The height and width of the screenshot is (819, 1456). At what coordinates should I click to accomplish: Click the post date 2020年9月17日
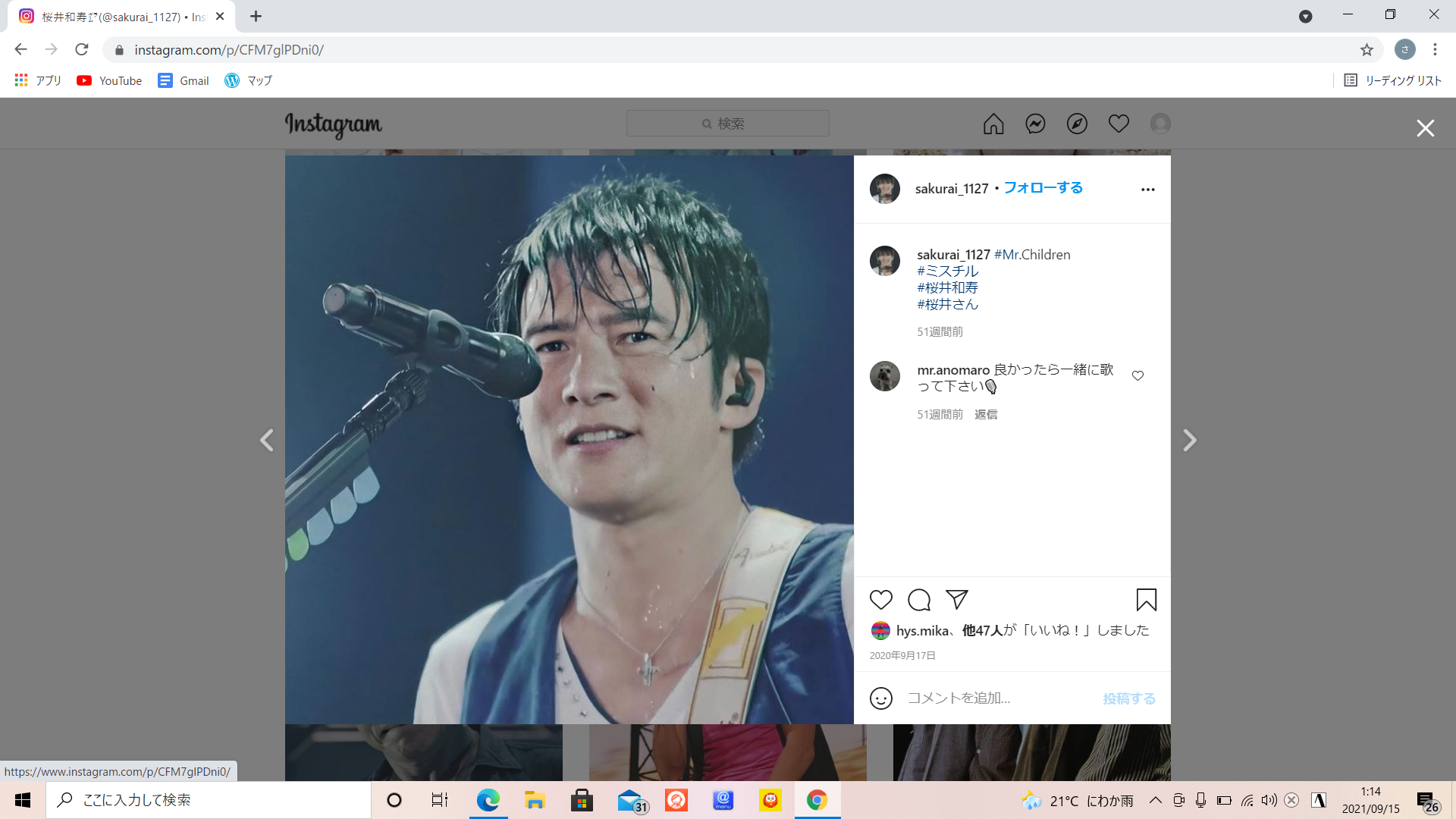coord(902,656)
